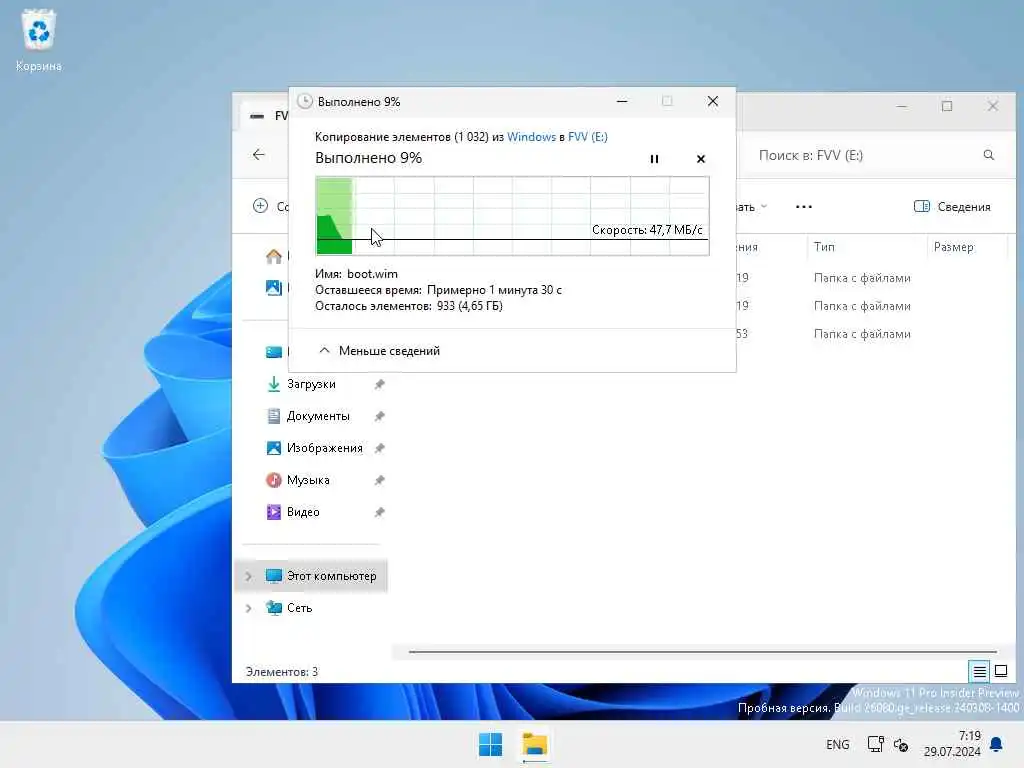This screenshot has width=1024, height=768.
Task: Switch to large thumbnails view
Action: click(x=1000, y=671)
